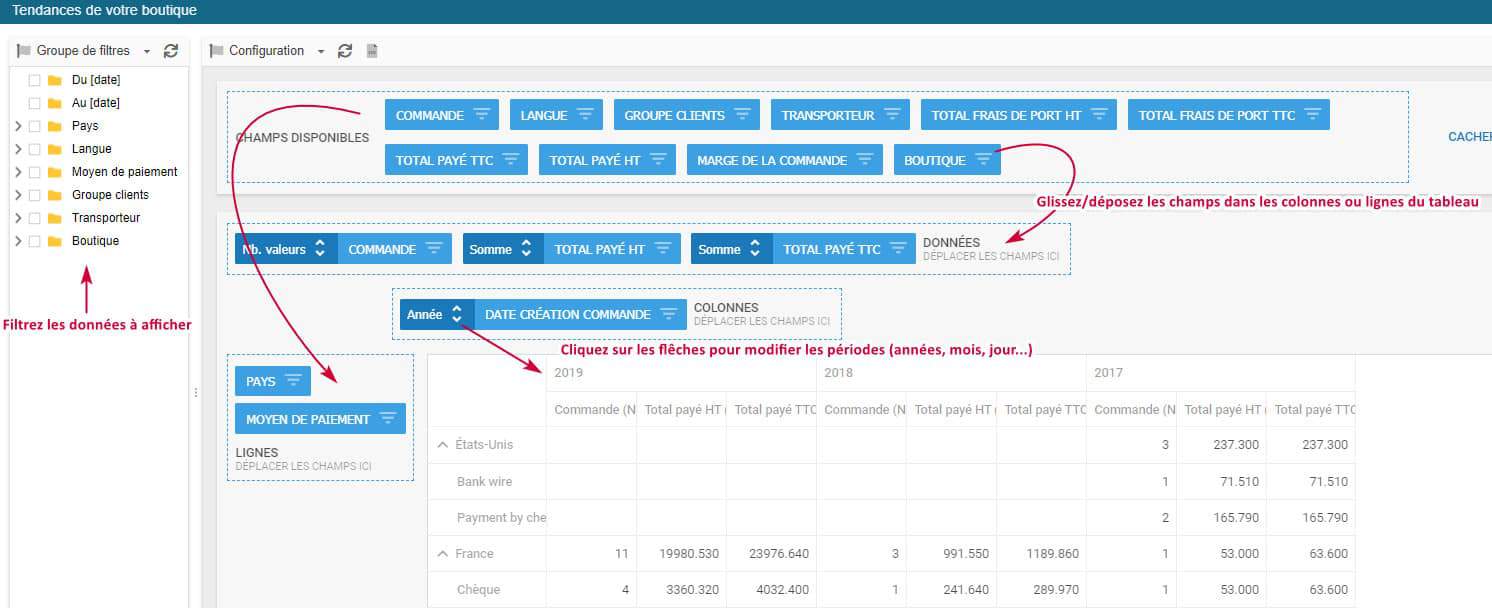The width and height of the screenshot is (1492, 608).
Task: Enable the Transporteur filter checkbox
Action: [35, 218]
